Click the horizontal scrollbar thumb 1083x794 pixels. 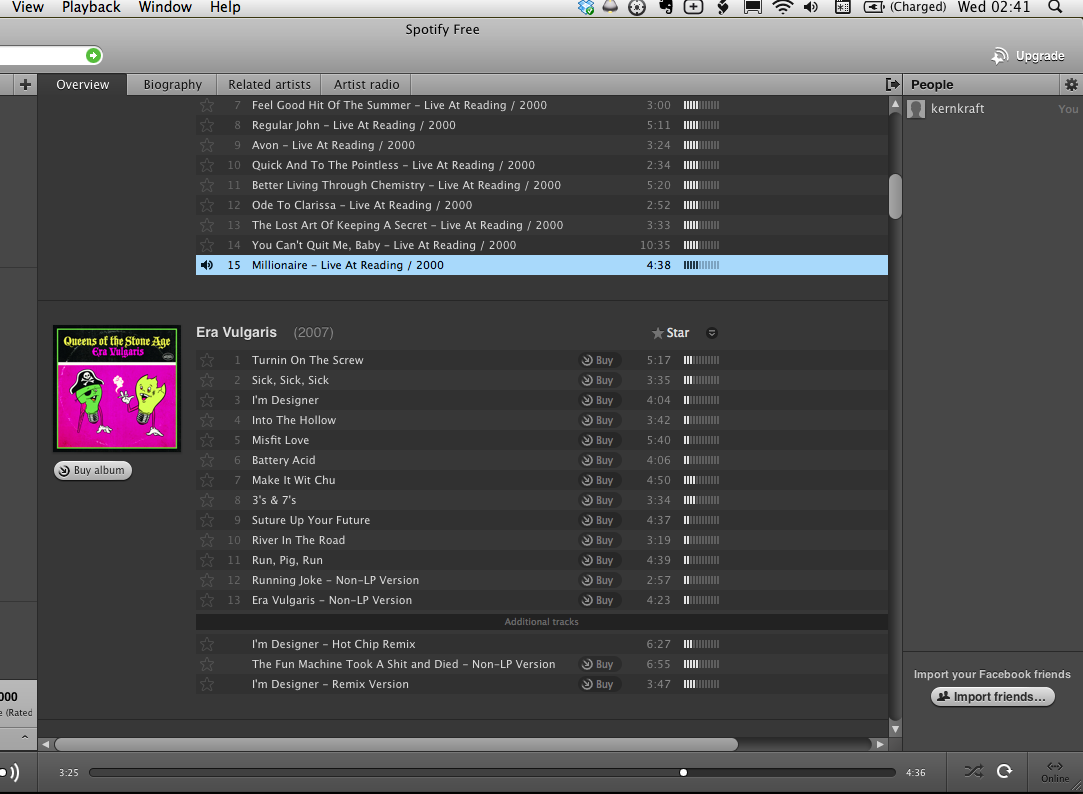click(x=396, y=744)
